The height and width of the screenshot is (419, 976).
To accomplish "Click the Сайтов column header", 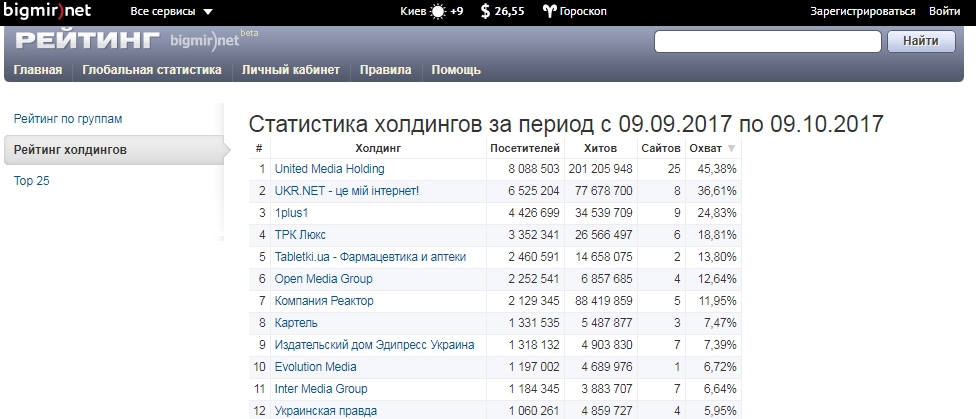I will tap(661, 148).
